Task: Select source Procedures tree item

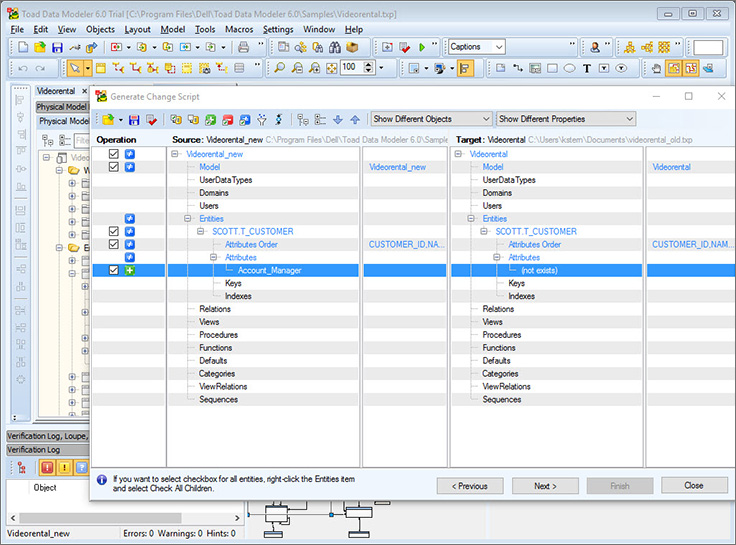Action: (218, 335)
